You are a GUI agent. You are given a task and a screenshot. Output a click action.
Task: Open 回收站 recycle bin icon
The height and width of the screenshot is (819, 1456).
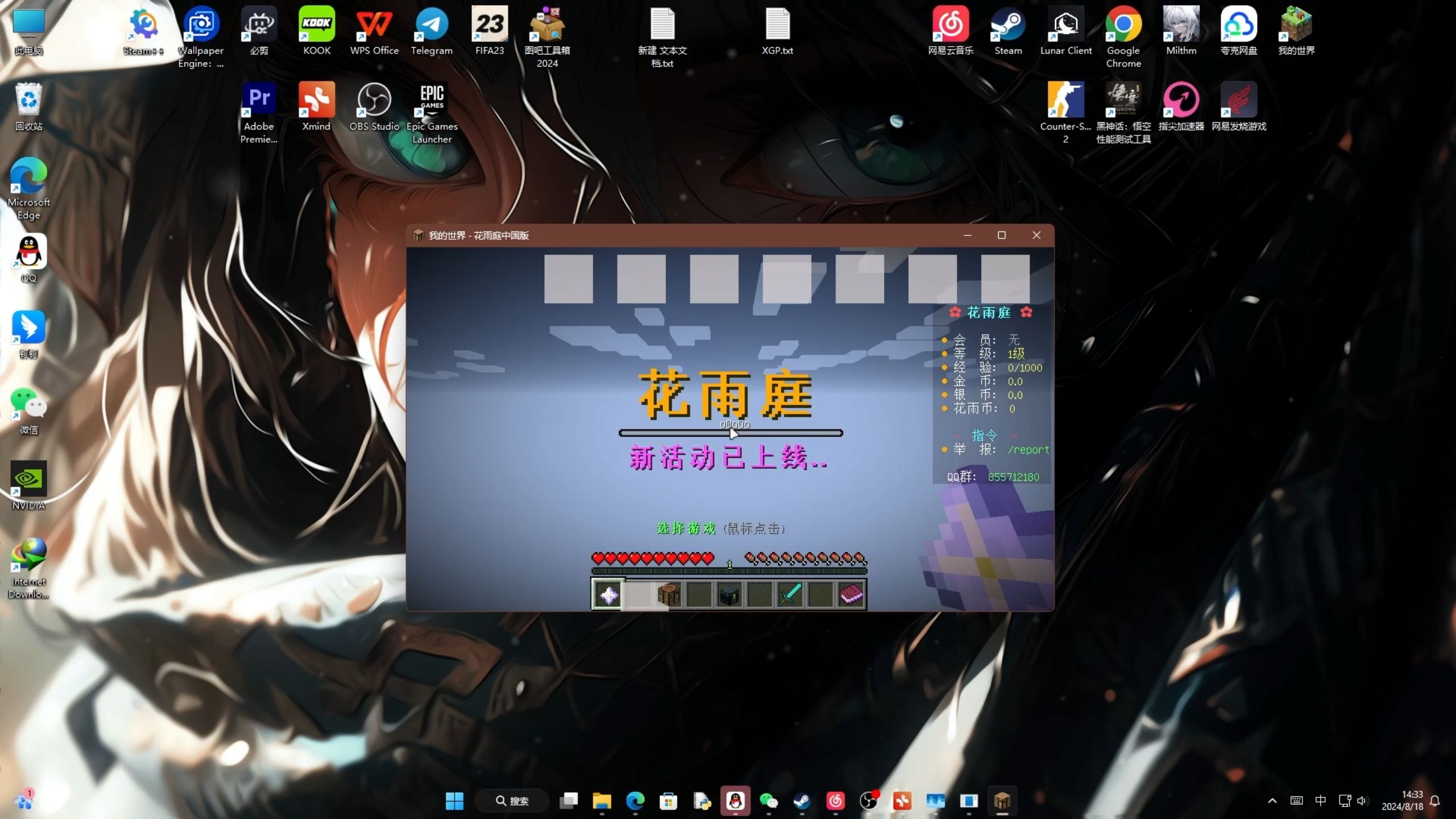(x=28, y=107)
